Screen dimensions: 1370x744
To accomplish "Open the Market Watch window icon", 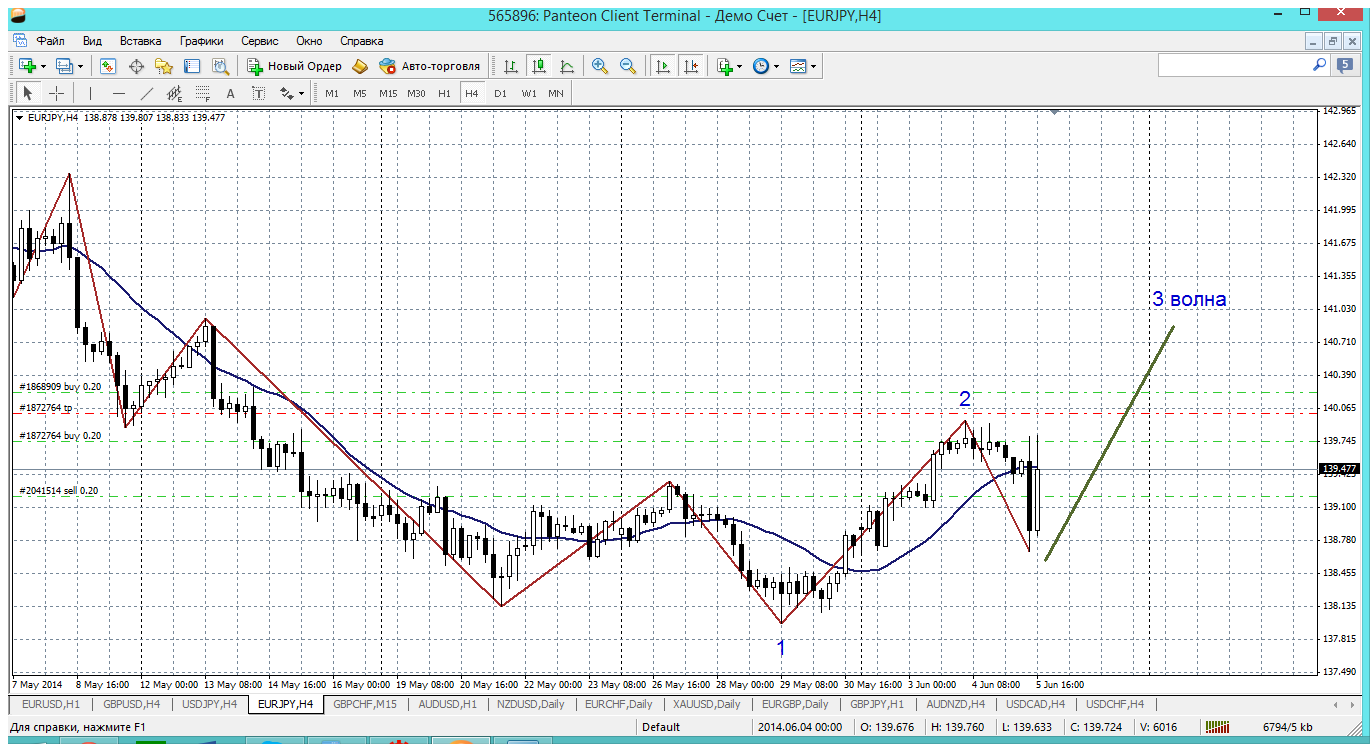I will coord(108,66).
